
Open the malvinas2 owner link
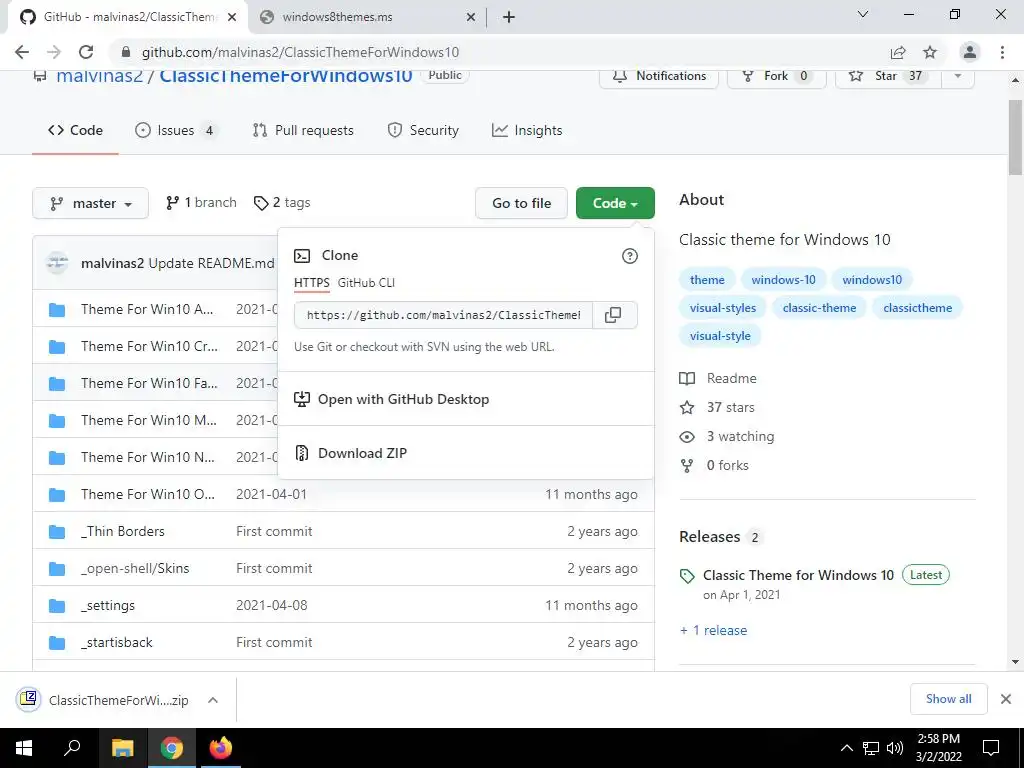click(x=99, y=76)
